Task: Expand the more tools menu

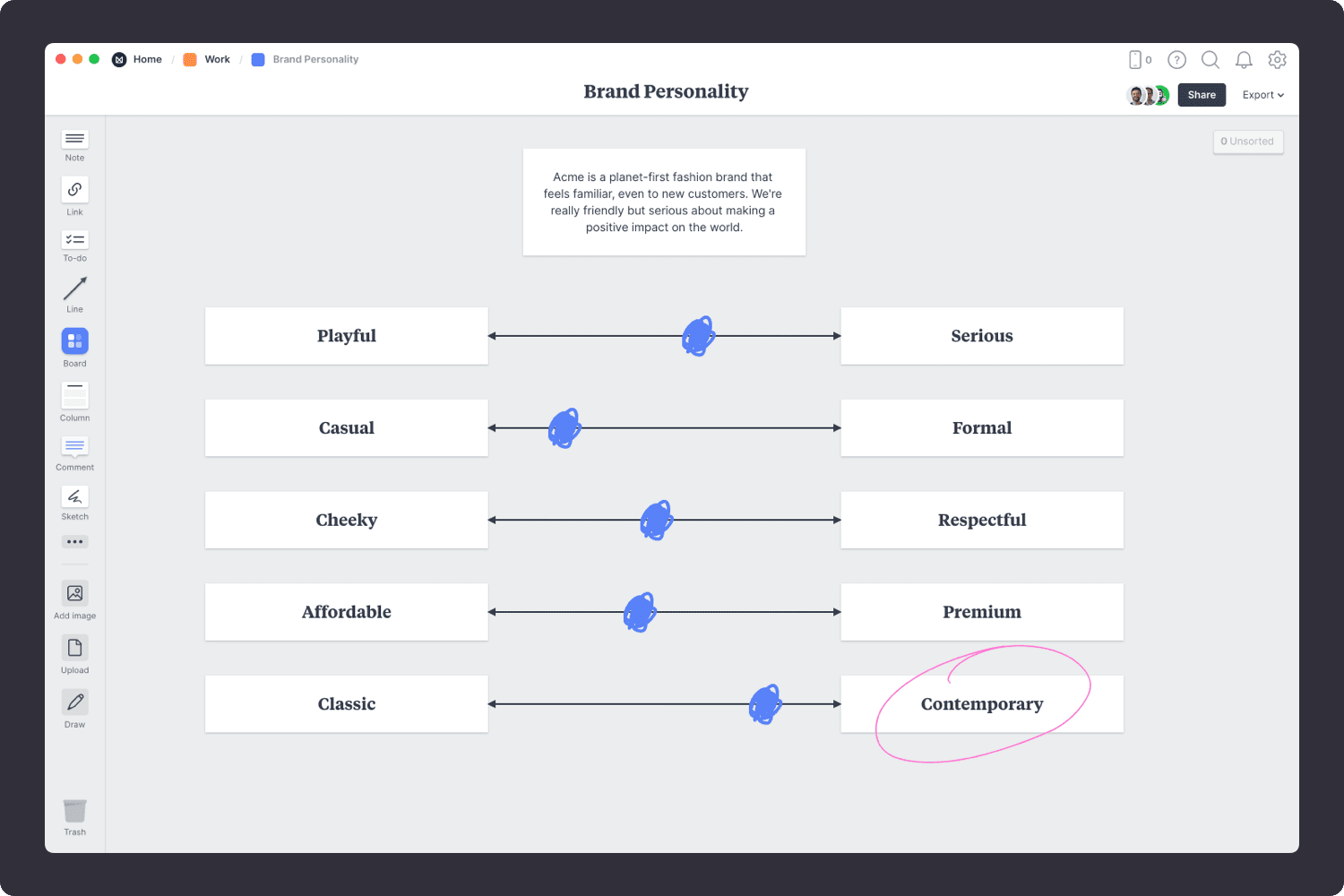Action: 74,541
